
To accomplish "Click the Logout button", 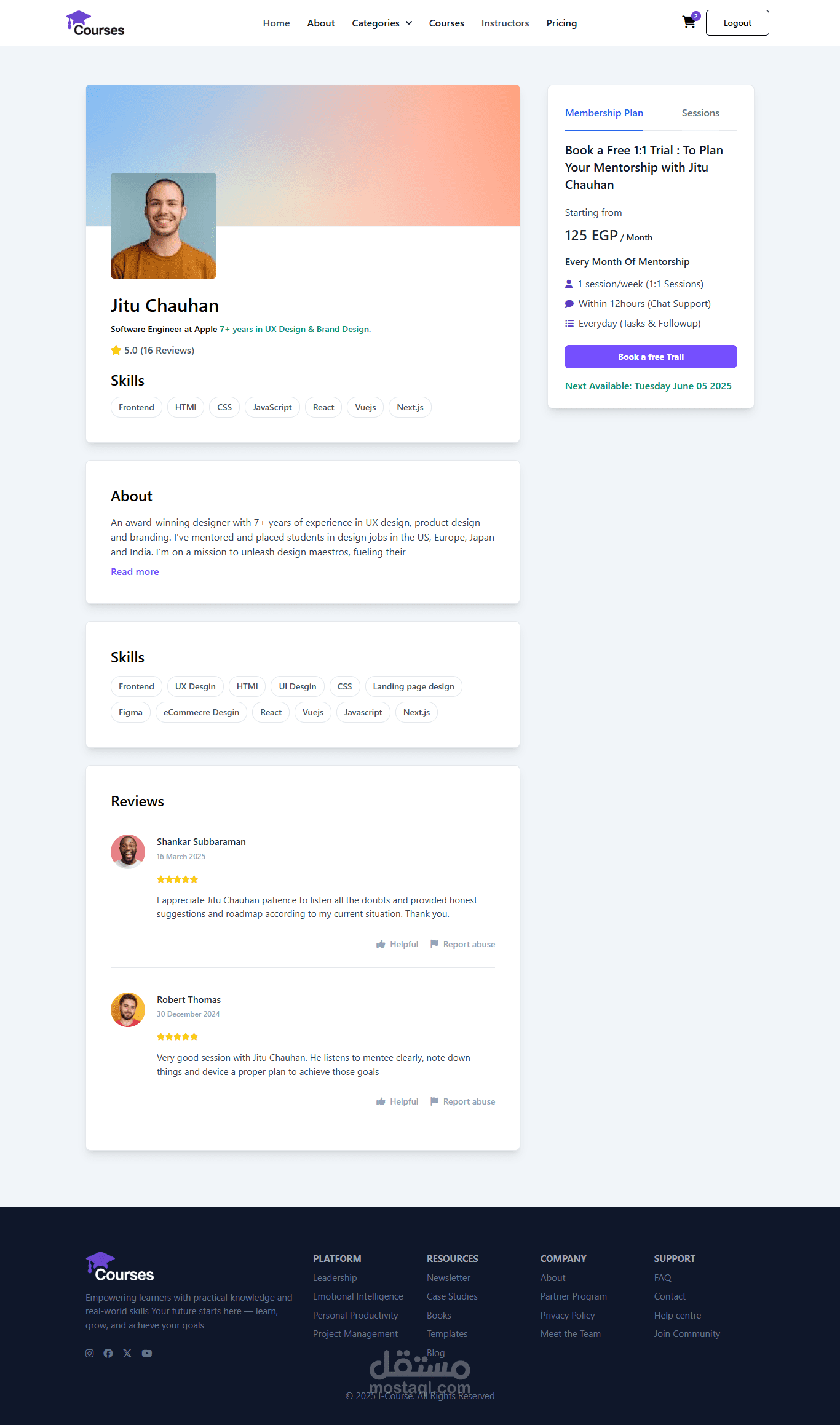I will (737, 23).
